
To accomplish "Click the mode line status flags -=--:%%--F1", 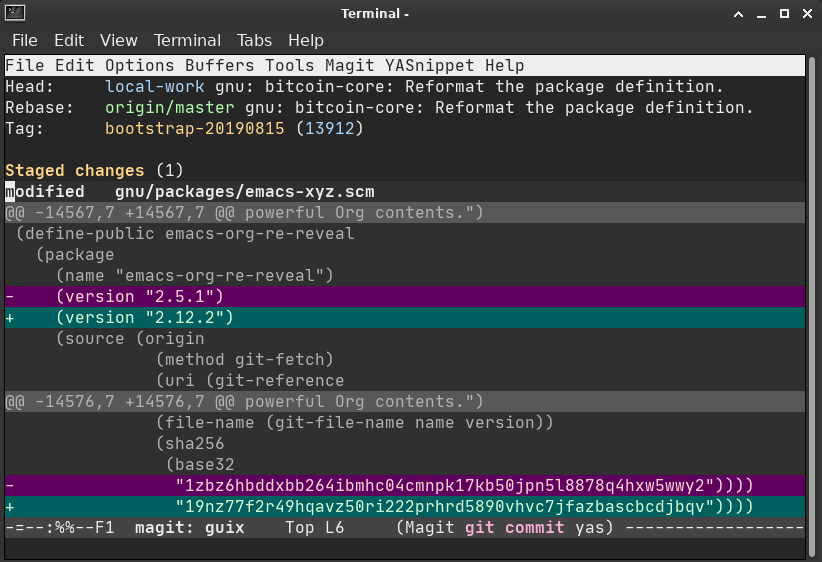I will click(60, 527).
